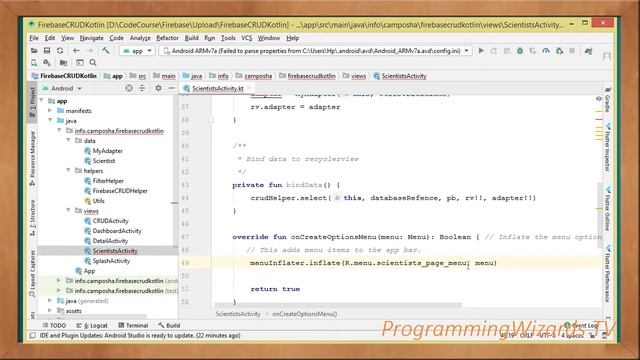The height and width of the screenshot is (360, 640).
Task: Collapse the helpers package node
Action: point(68,171)
